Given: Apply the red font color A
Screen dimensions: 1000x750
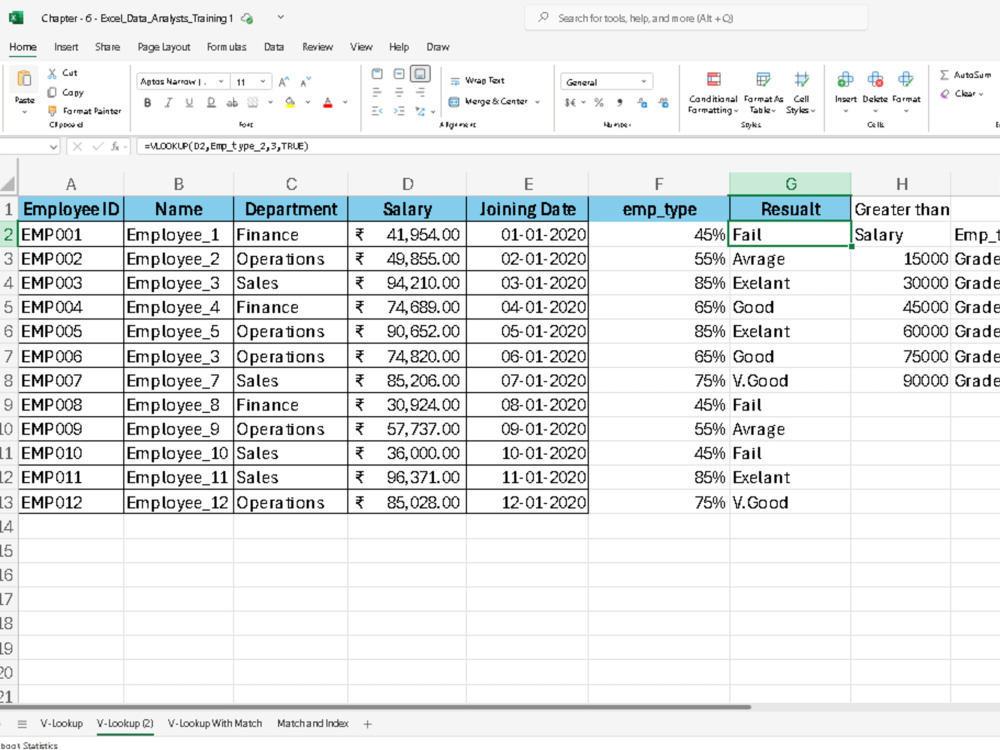Looking at the screenshot, I should pos(328,103).
